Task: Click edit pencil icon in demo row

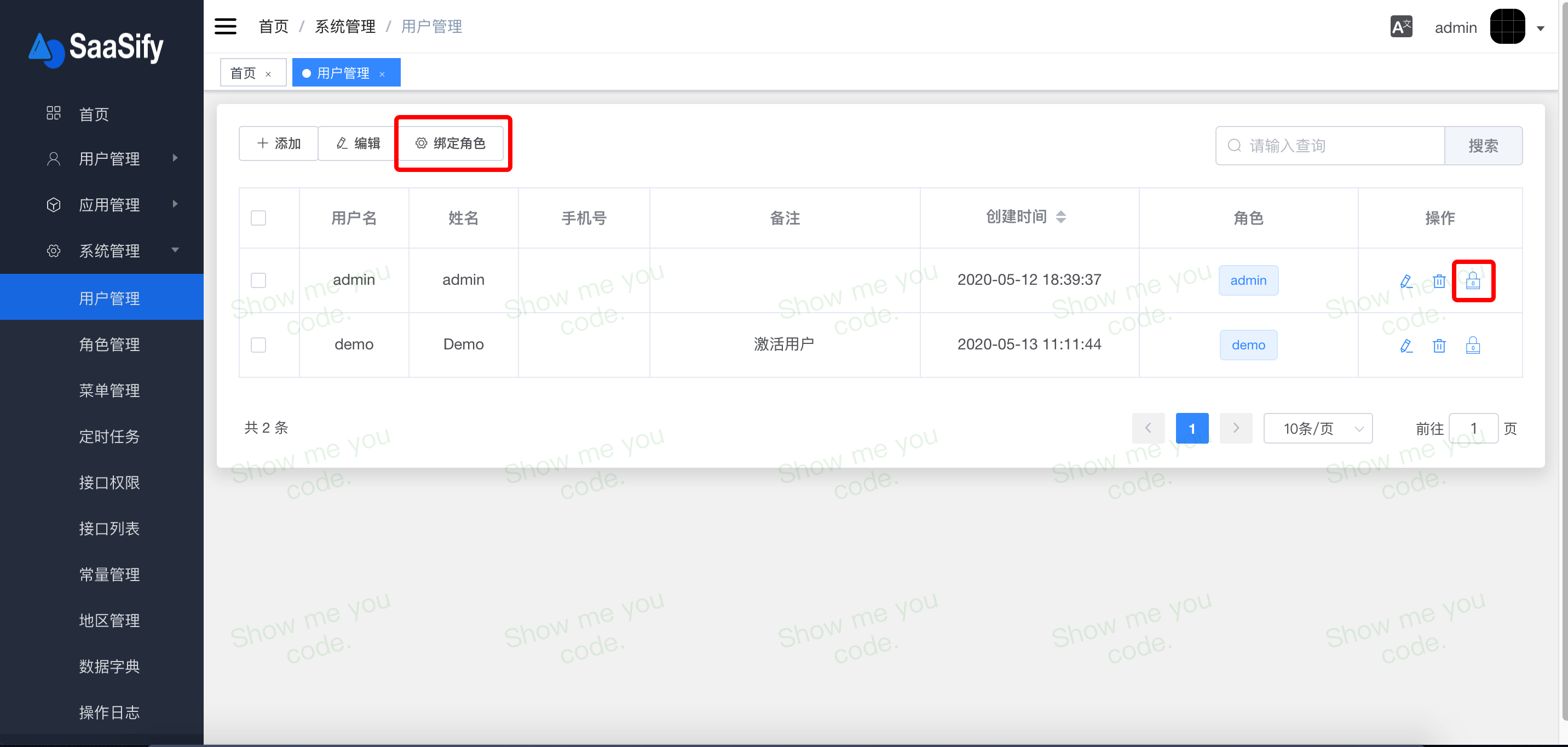Action: click(x=1405, y=345)
